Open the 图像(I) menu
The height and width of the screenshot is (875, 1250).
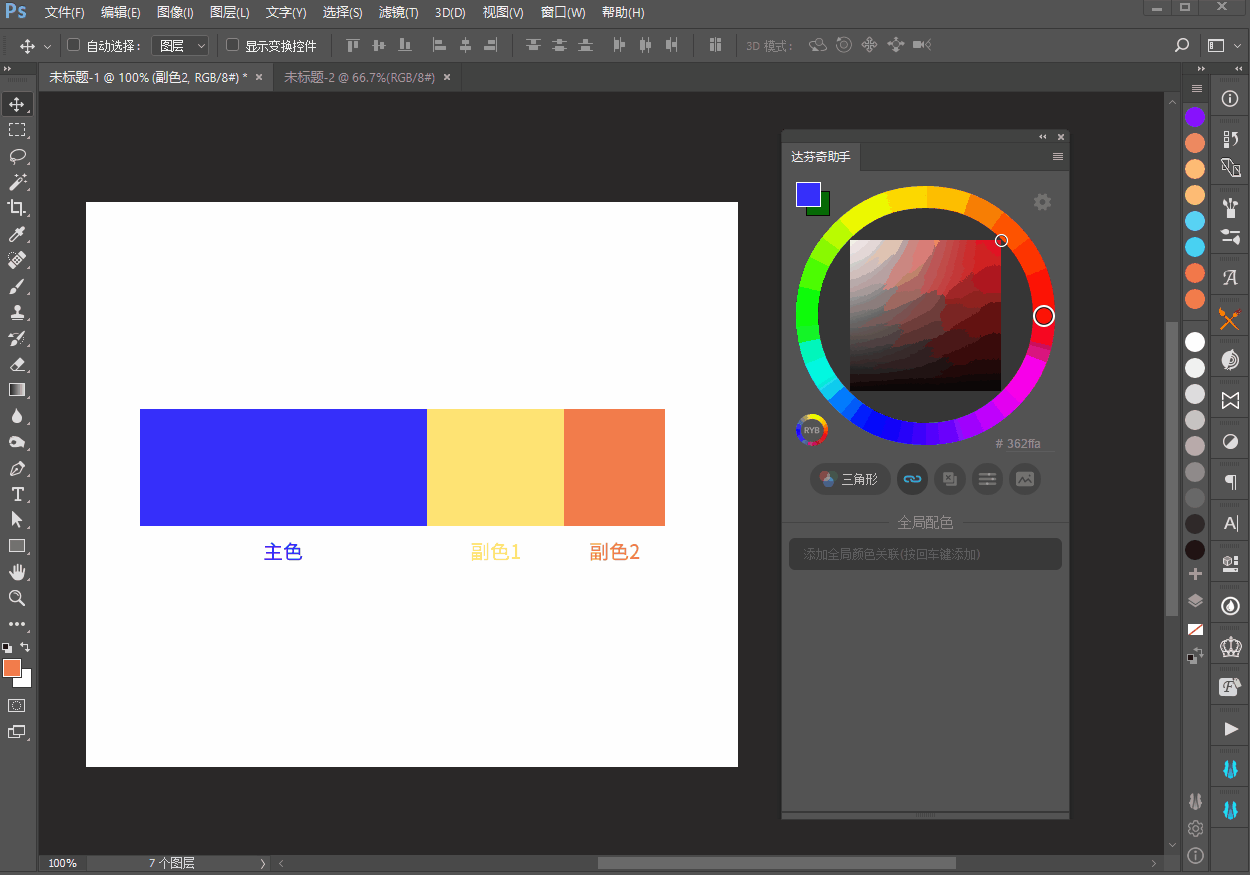pos(175,13)
